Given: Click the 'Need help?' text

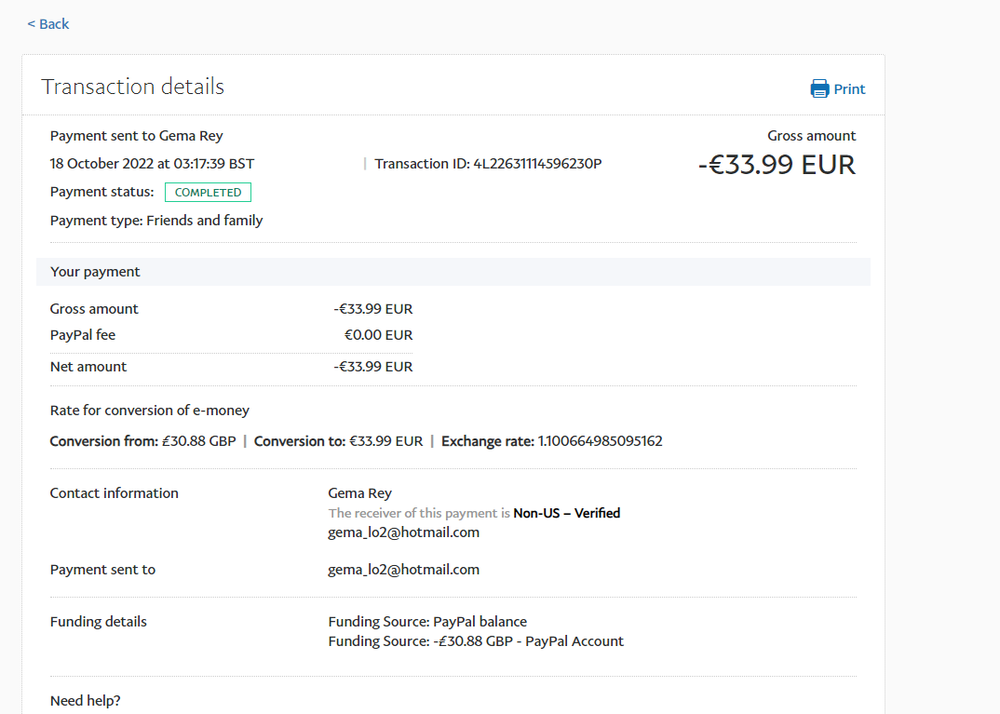Looking at the screenshot, I should click(85, 701).
